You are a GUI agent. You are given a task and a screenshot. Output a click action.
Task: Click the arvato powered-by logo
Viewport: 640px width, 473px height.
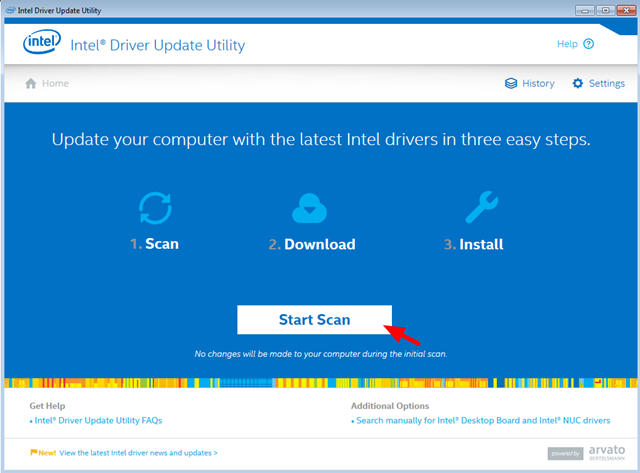(591, 453)
